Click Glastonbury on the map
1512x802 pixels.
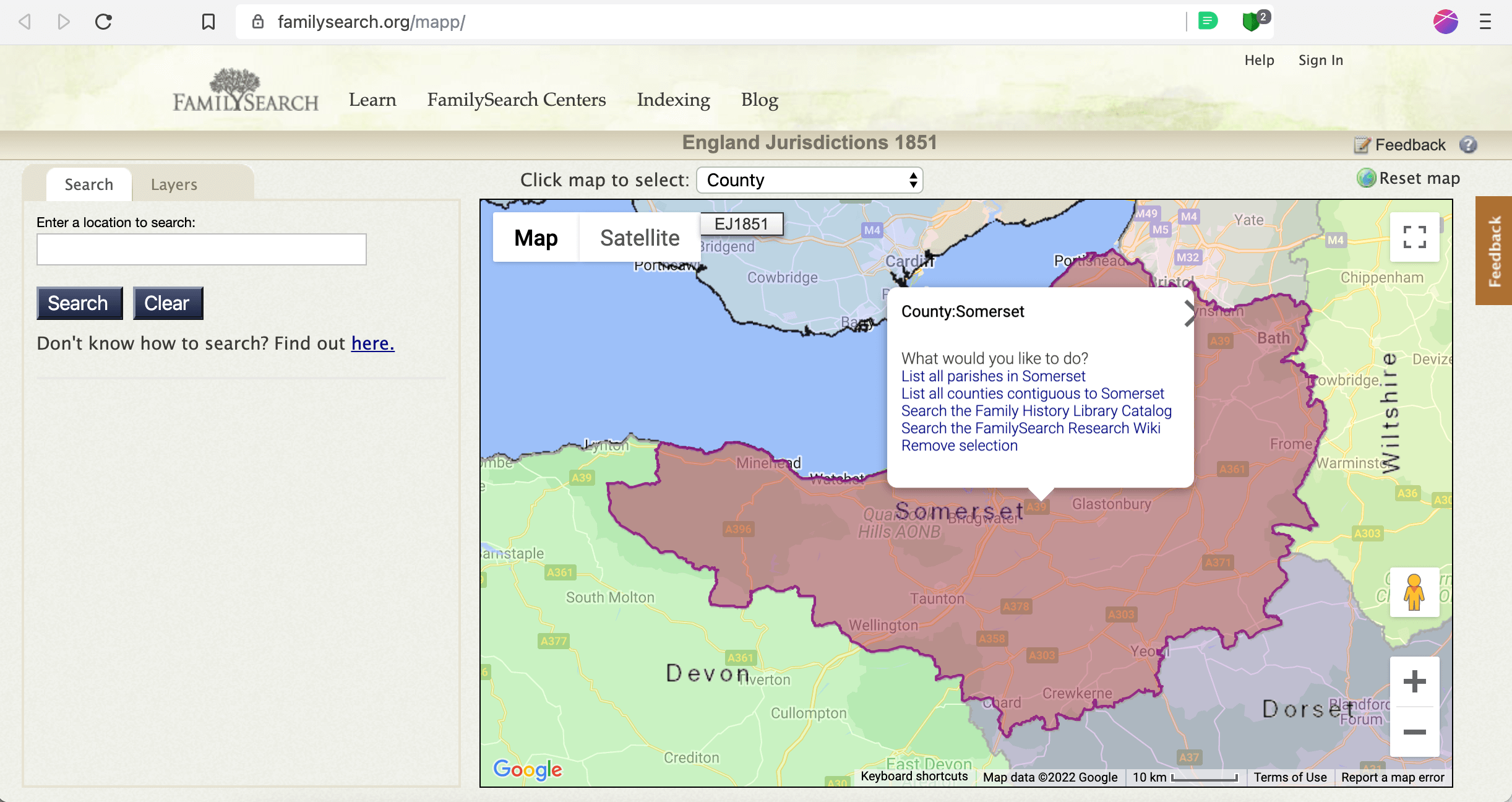click(x=1112, y=504)
